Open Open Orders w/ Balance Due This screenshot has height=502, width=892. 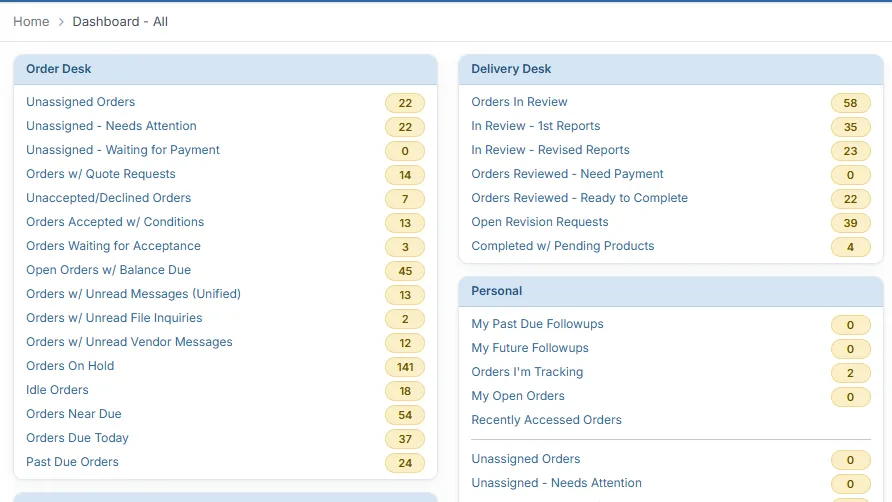(109, 270)
